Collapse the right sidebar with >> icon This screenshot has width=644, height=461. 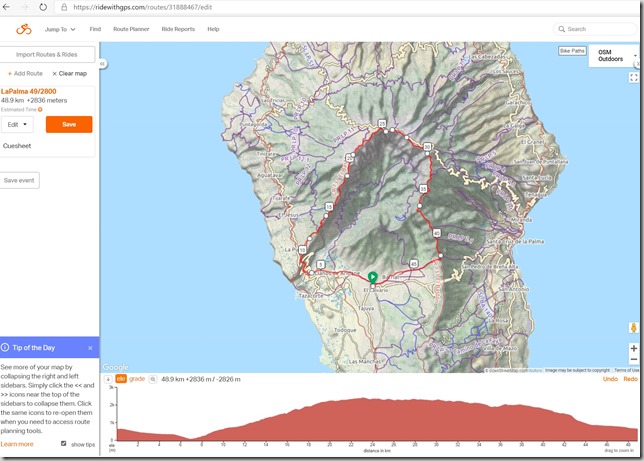click(x=637, y=64)
